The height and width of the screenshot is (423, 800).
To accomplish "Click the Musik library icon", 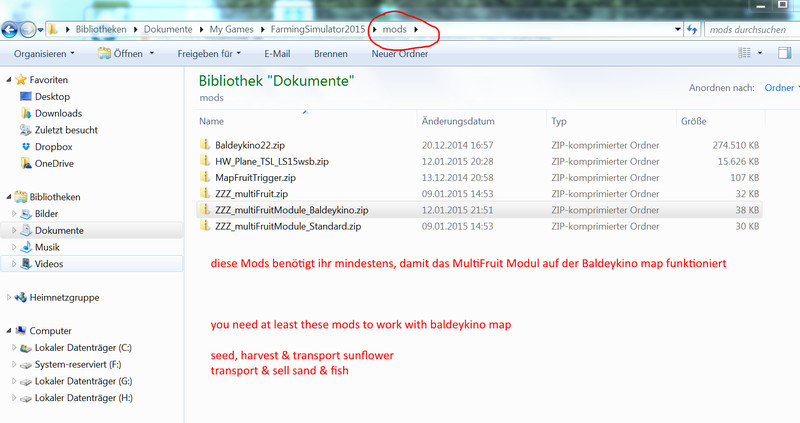I will [x=25, y=247].
